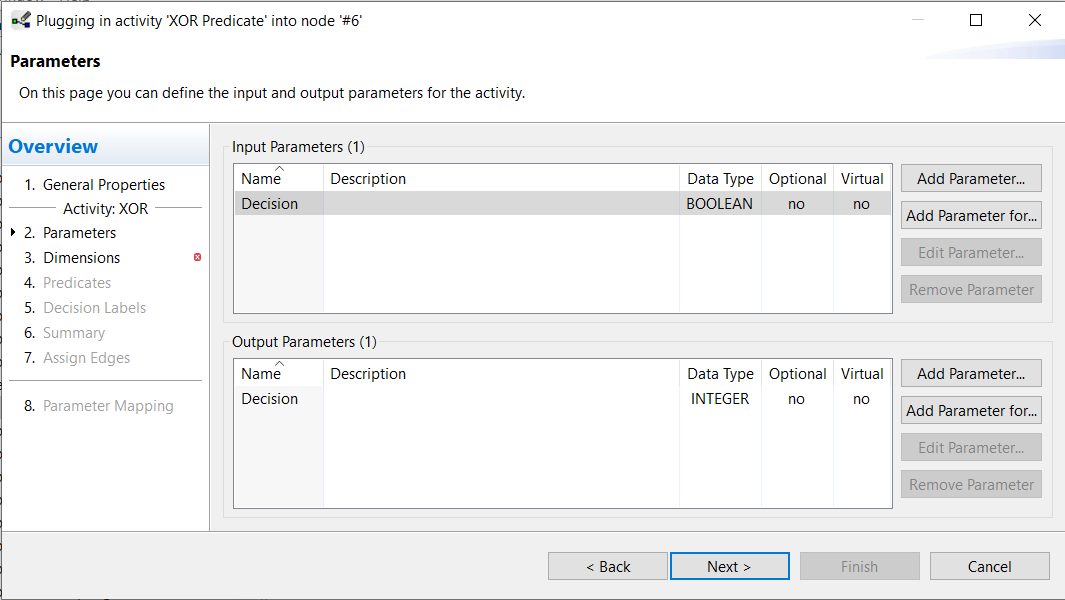Click the Data Type header in input table
1065x600 pixels.
coord(720,179)
